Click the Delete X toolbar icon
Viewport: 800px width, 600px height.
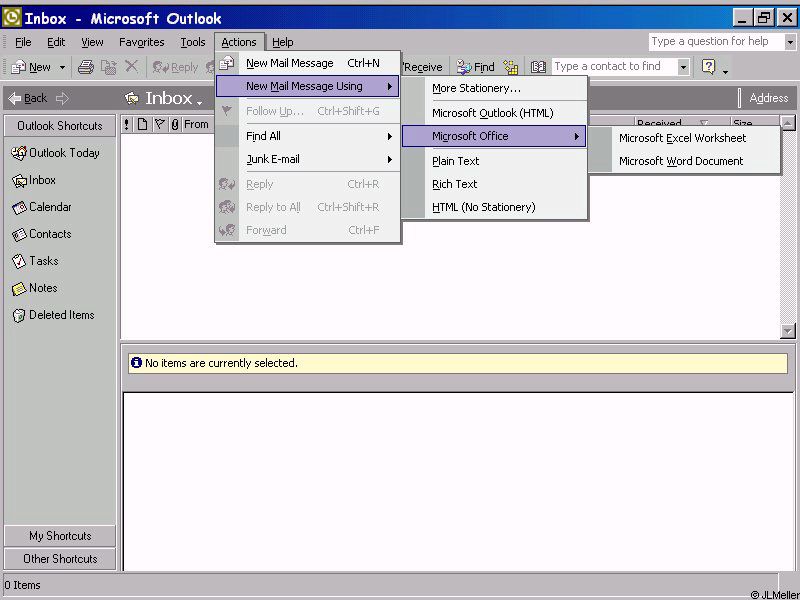tap(132, 66)
